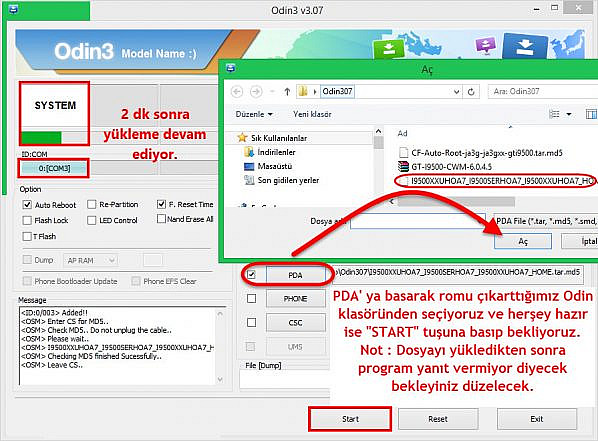Select I9500XXUHOA7 firmware file
Viewport: 598px width, 441px height.
pos(503,180)
